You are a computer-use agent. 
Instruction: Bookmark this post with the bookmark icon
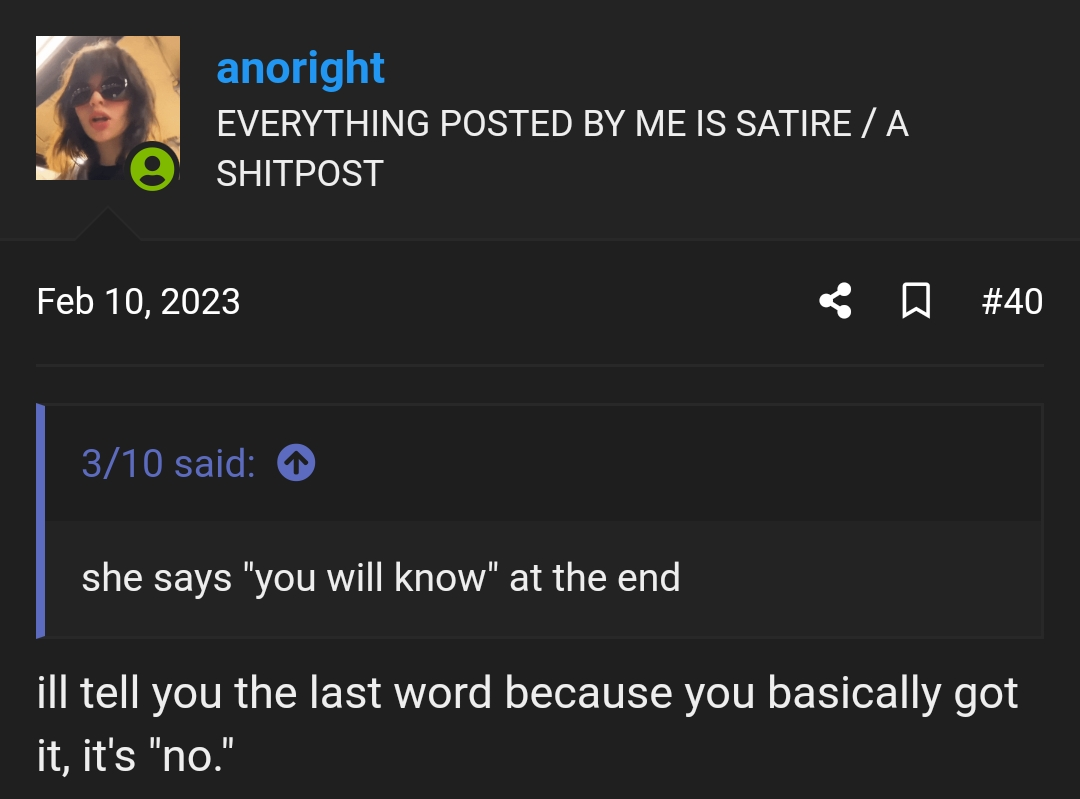point(916,301)
